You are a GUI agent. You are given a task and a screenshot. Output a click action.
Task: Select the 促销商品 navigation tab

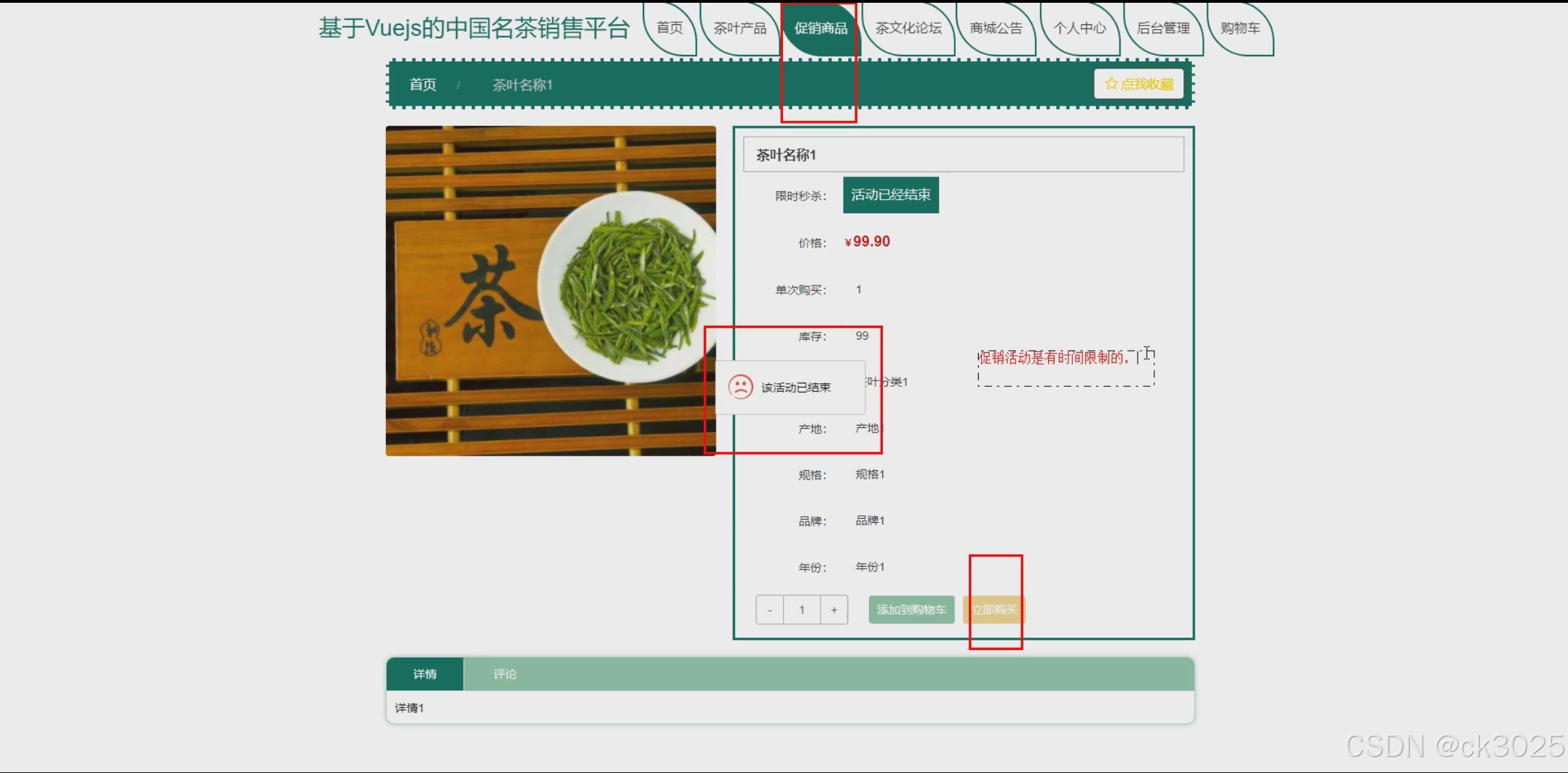pyautogui.click(x=820, y=28)
